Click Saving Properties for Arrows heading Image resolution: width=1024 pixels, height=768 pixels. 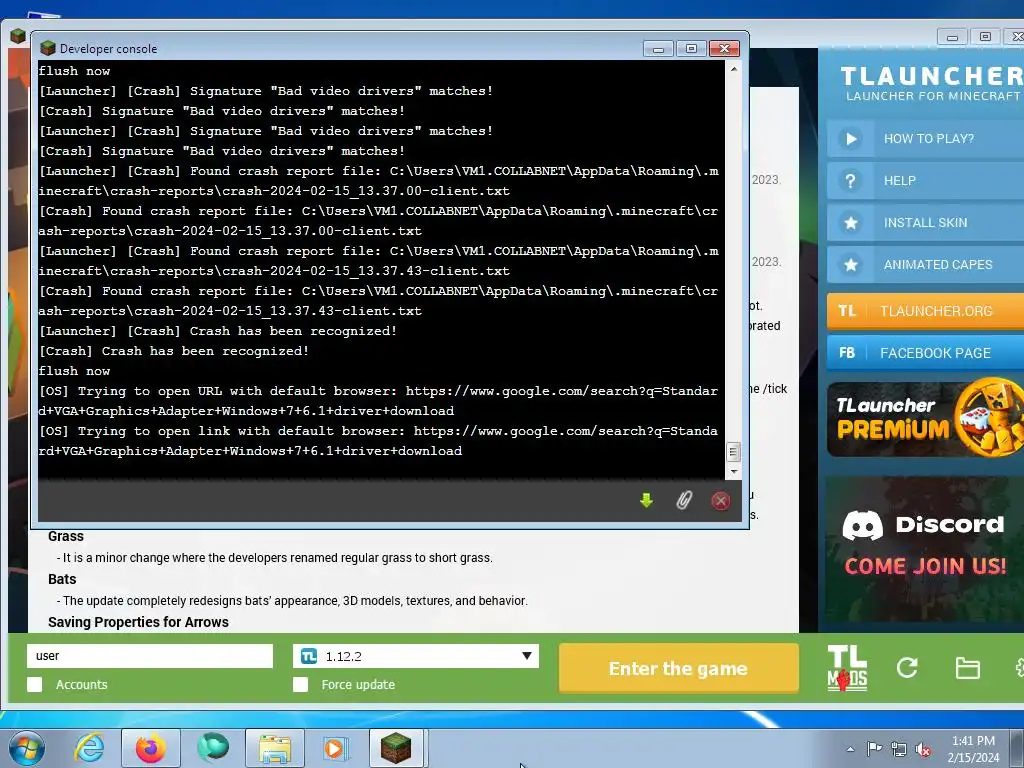[138, 622]
